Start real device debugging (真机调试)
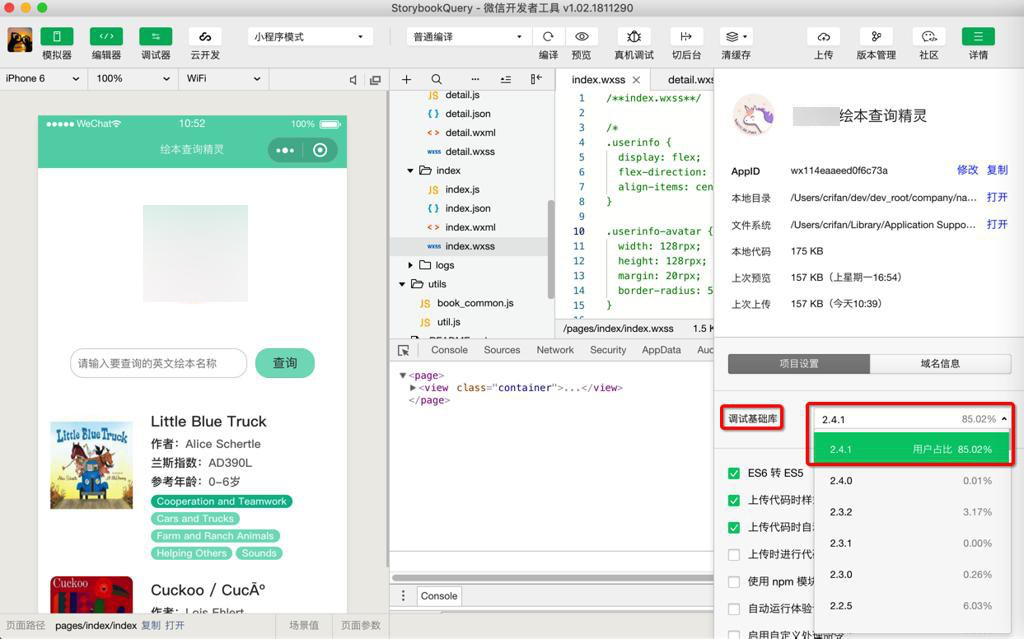The height and width of the screenshot is (639, 1024). (x=633, y=37)
